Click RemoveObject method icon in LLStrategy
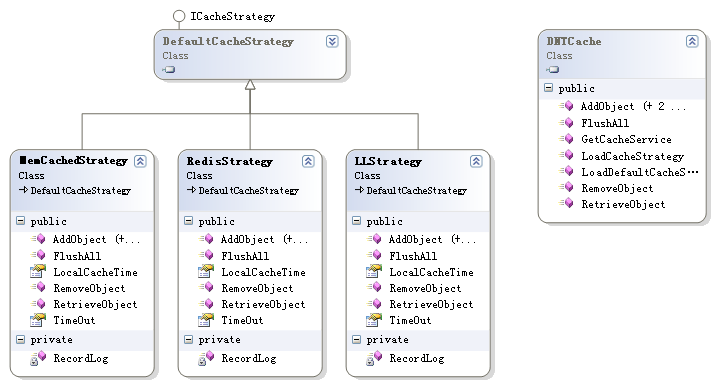 [x=375, y=287]
